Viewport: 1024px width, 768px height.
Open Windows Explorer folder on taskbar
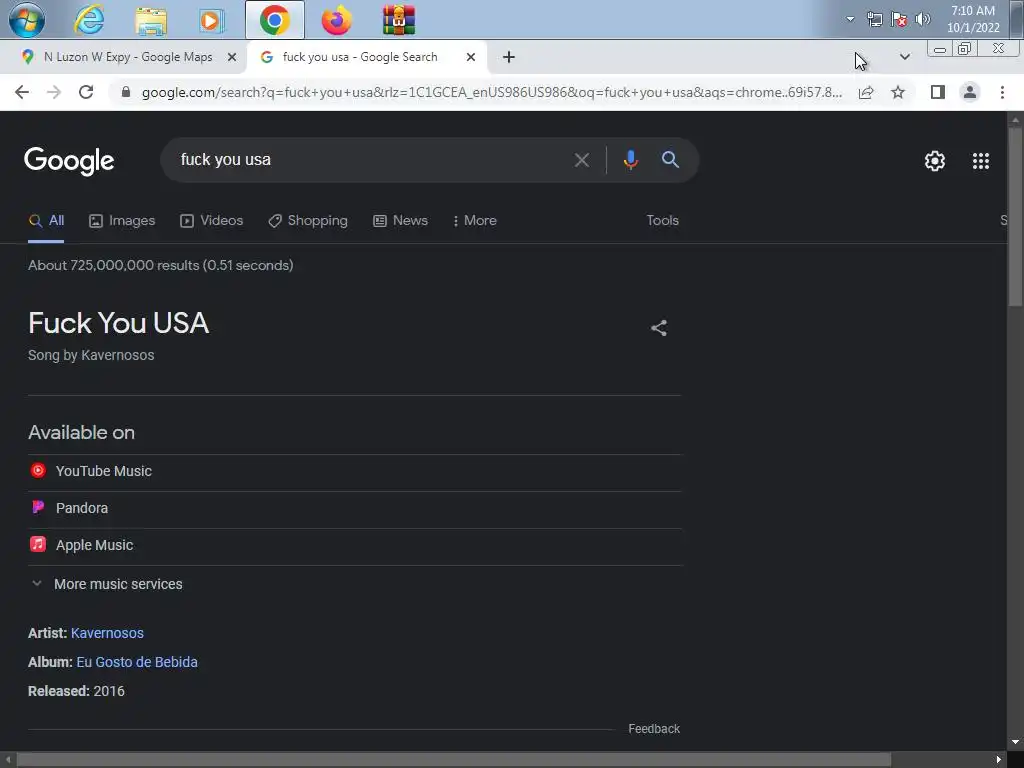(x=151, y=20)
